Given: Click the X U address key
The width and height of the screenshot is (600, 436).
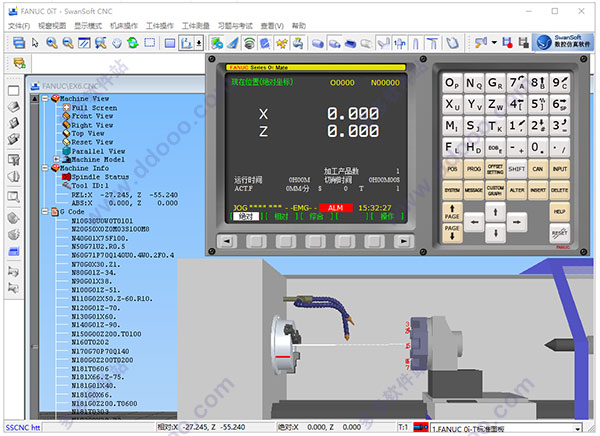Looking at the screenshot, I should coord(452,105).
